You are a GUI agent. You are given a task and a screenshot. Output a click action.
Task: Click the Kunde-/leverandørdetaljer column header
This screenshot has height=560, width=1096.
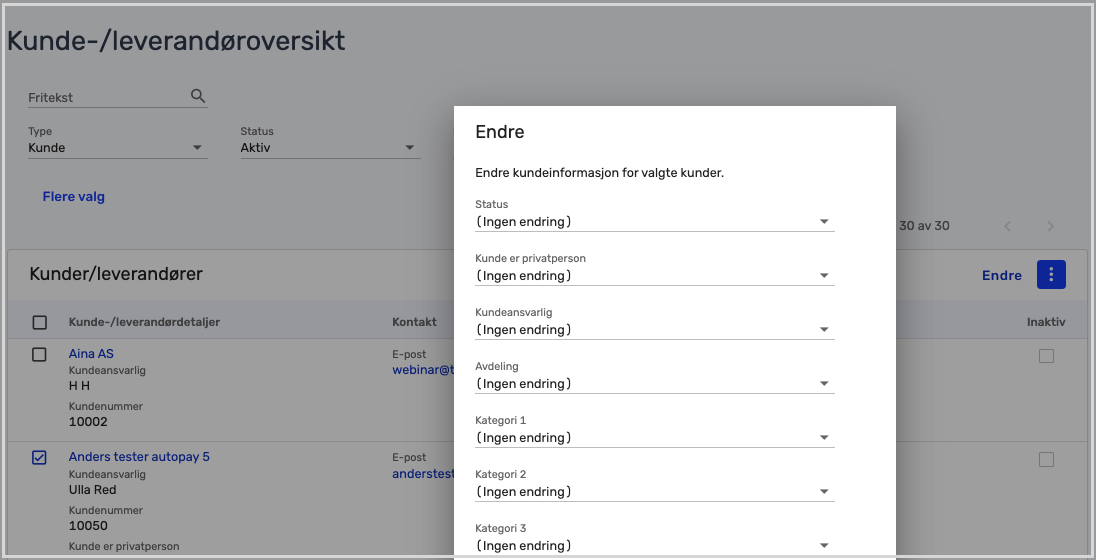(144, 322)
